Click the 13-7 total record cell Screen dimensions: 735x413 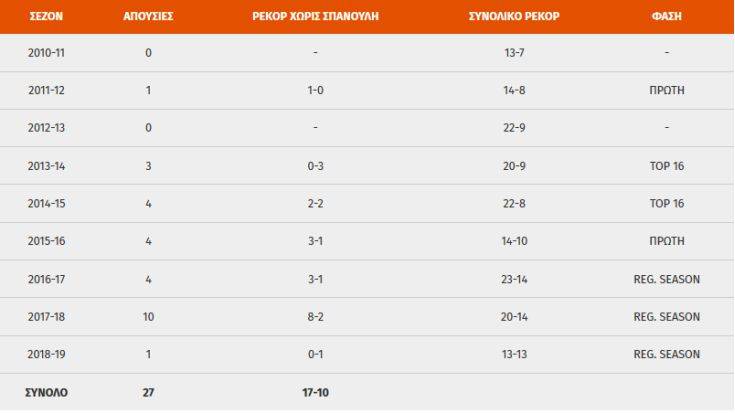514,53
